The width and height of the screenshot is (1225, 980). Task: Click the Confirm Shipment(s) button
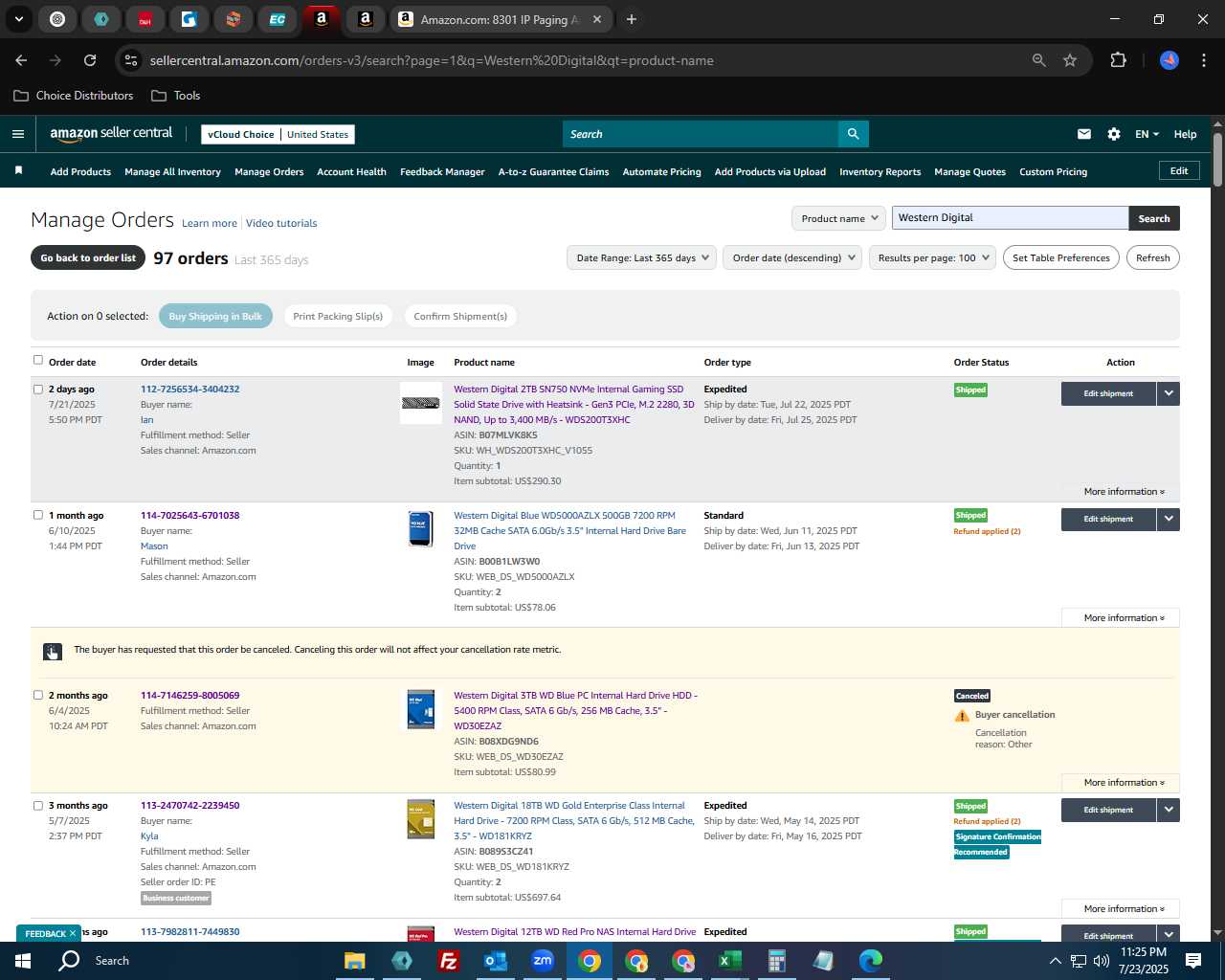click(x=460, y=316)
